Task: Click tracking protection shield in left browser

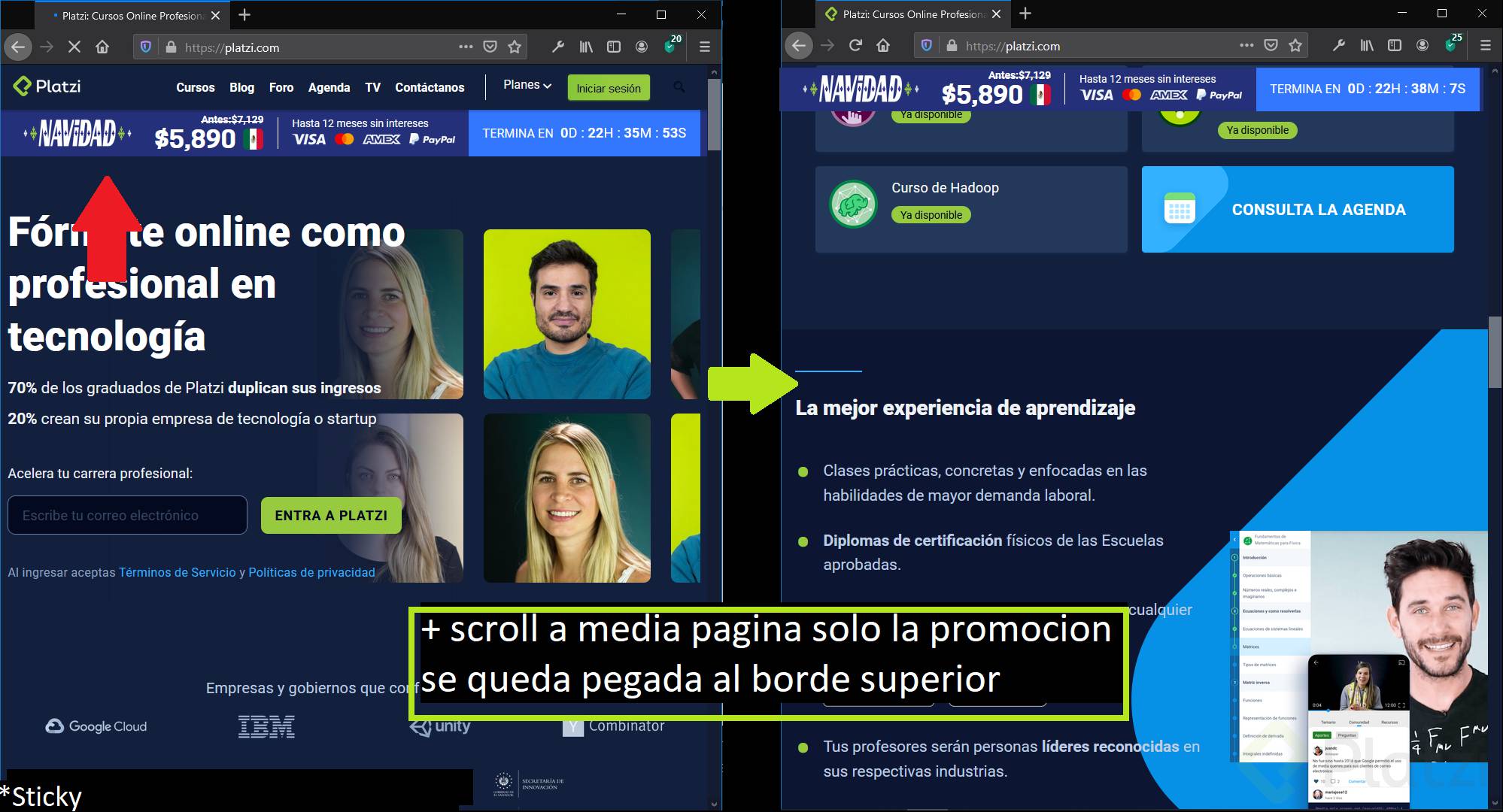Action: (x=146, y=47)
